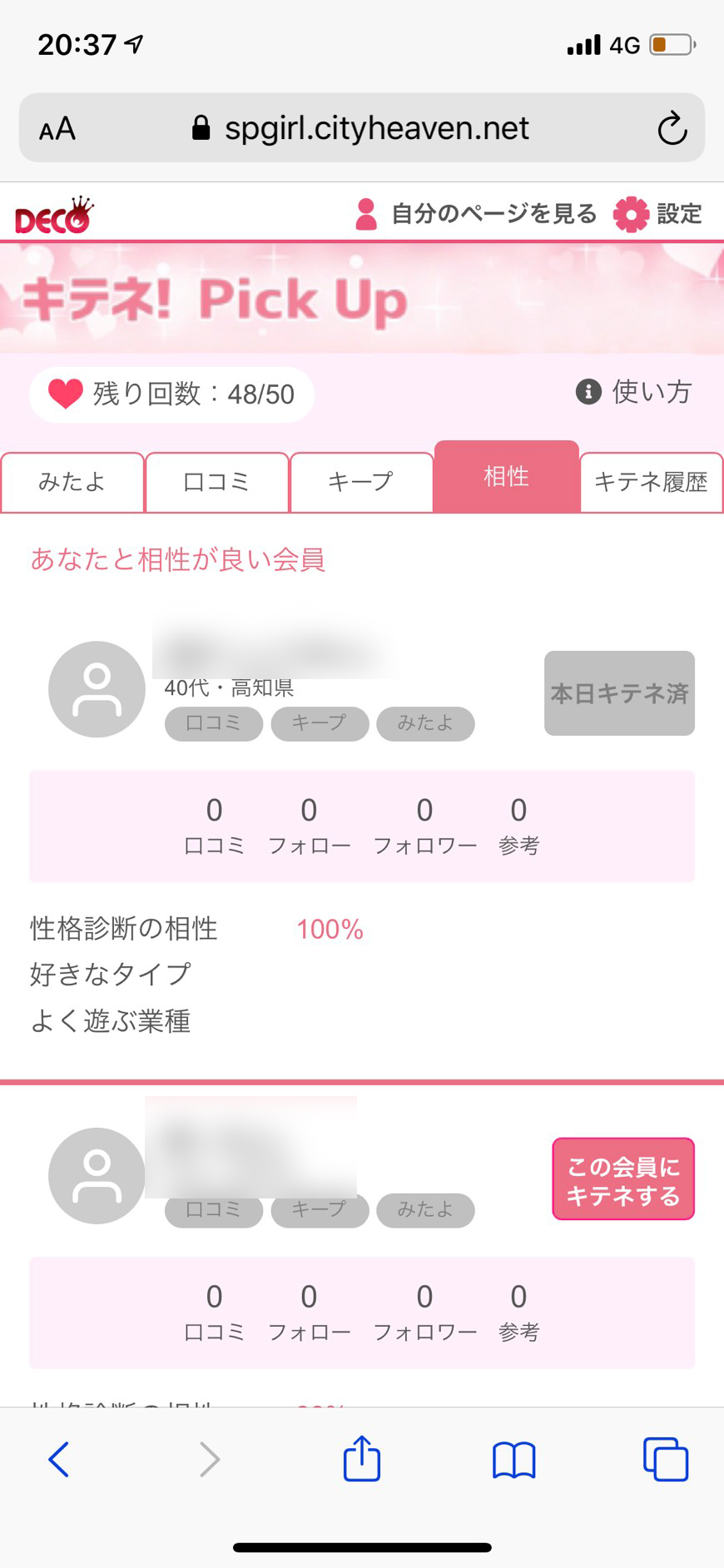Tap the first member's avatar thumbnail
Screen dimensions: 724x1568
tap(97, 689)
